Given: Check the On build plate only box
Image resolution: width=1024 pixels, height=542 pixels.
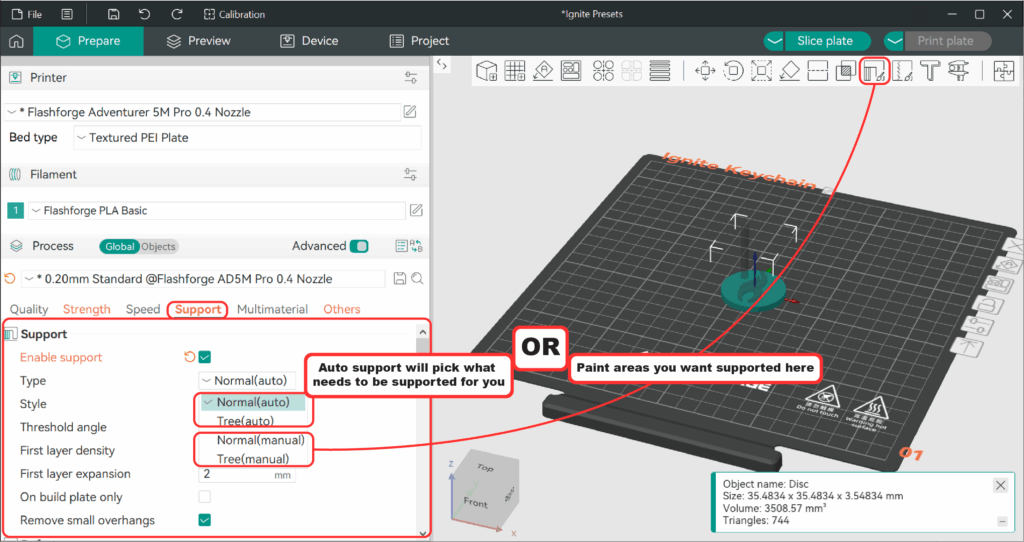Looking at the screenshot, I should coord(204,497).
